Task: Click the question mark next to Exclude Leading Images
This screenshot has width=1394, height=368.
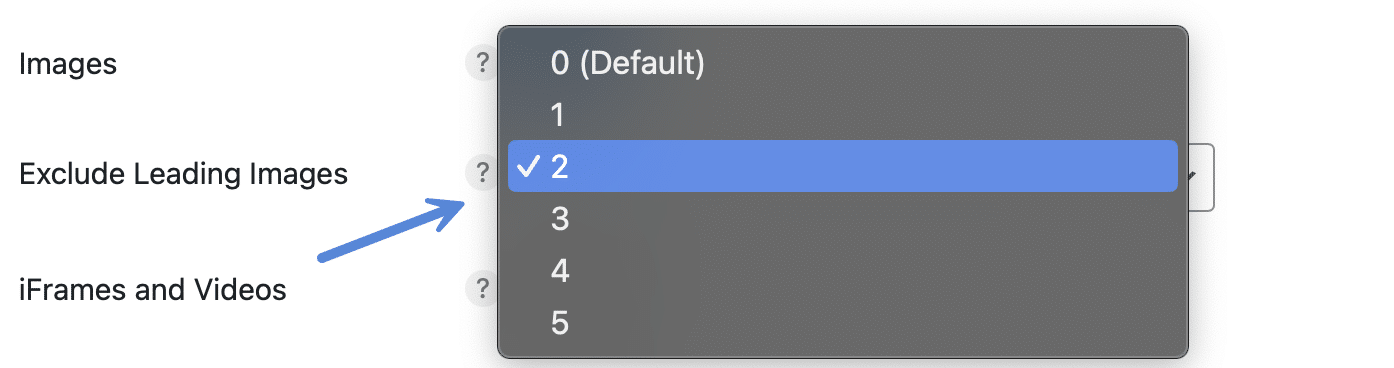Action: tap(482, 174)
